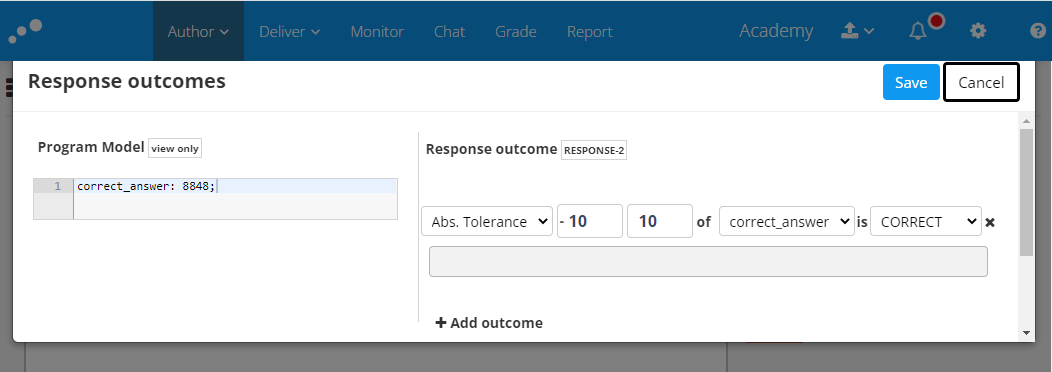Image resolution: width=1052 pixels, height=372 pixels.
Task: Open the Deliver menu
Action: point(289,32)
